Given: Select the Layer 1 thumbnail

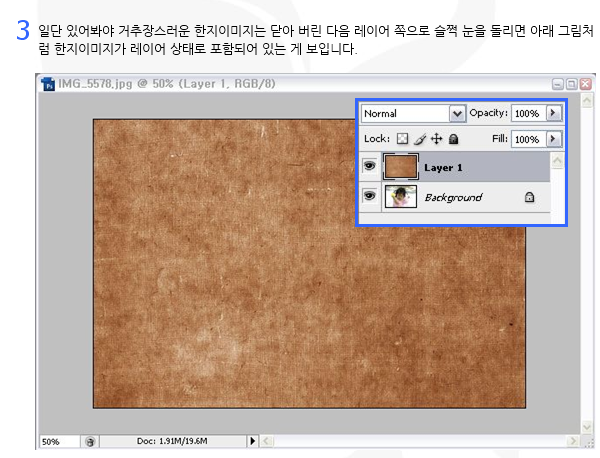Looking at the screenshot, I should pos(401,166).
